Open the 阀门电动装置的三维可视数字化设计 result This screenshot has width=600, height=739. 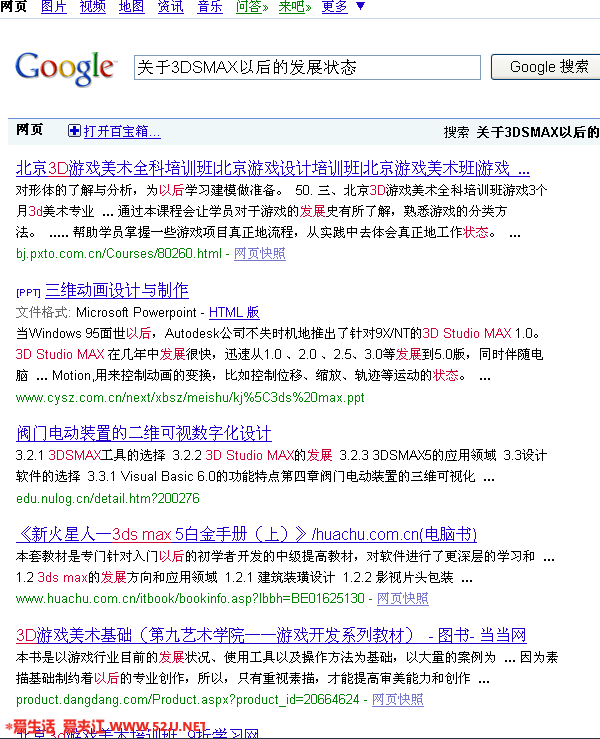(144, 433)
